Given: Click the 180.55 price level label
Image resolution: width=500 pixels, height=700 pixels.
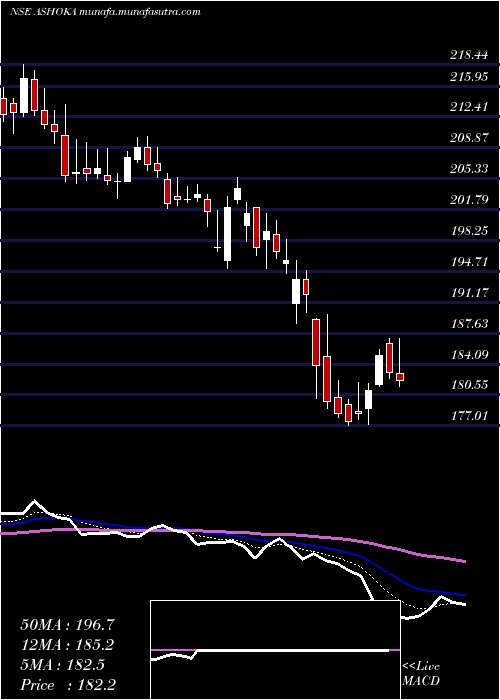Looking at the screenshot, I should (x=469, y=385).
